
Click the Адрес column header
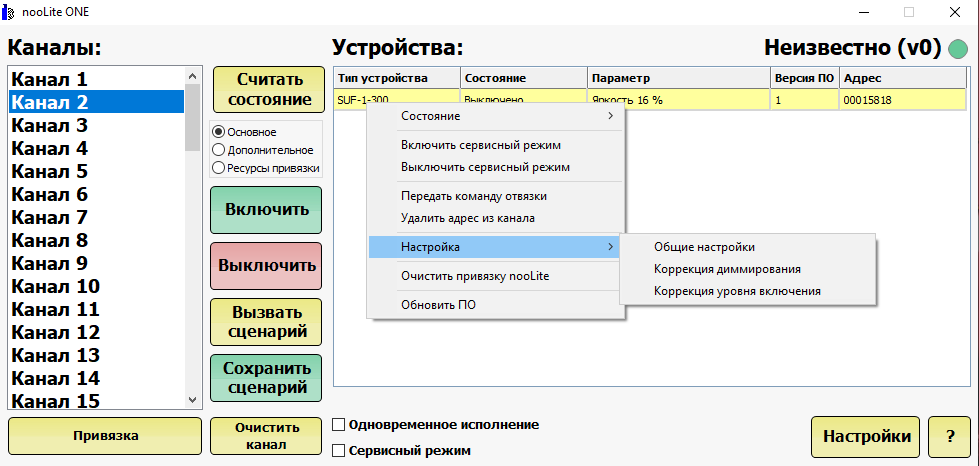902,78
